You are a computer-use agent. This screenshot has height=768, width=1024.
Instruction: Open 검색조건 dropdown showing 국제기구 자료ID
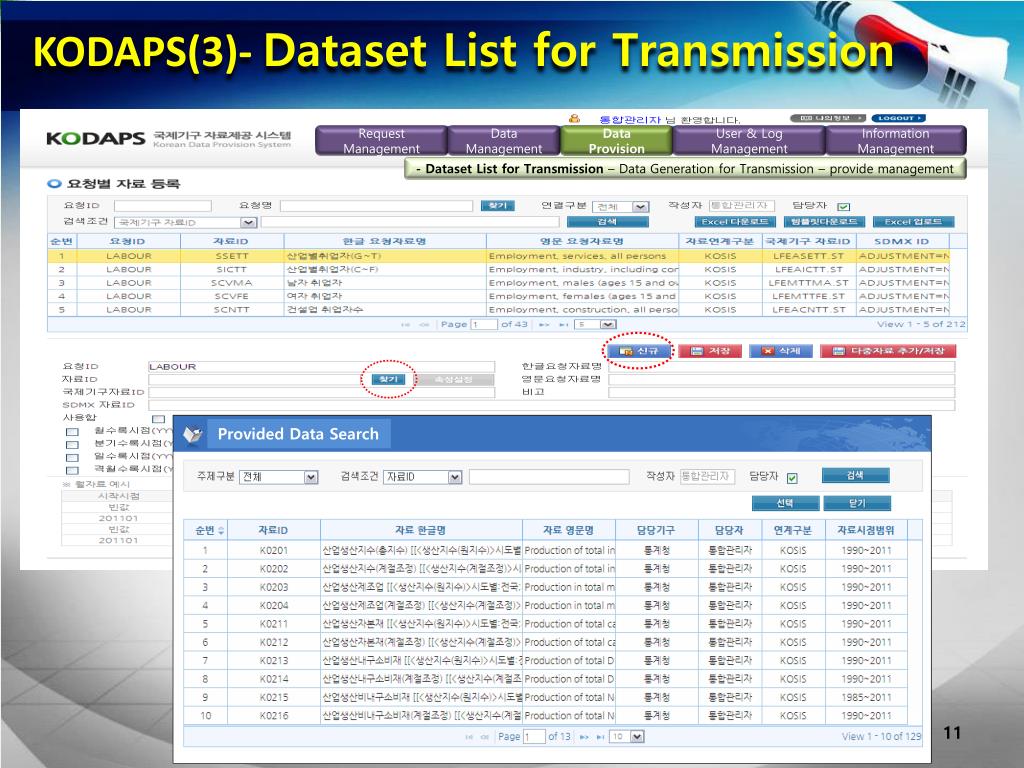(185, 223)
